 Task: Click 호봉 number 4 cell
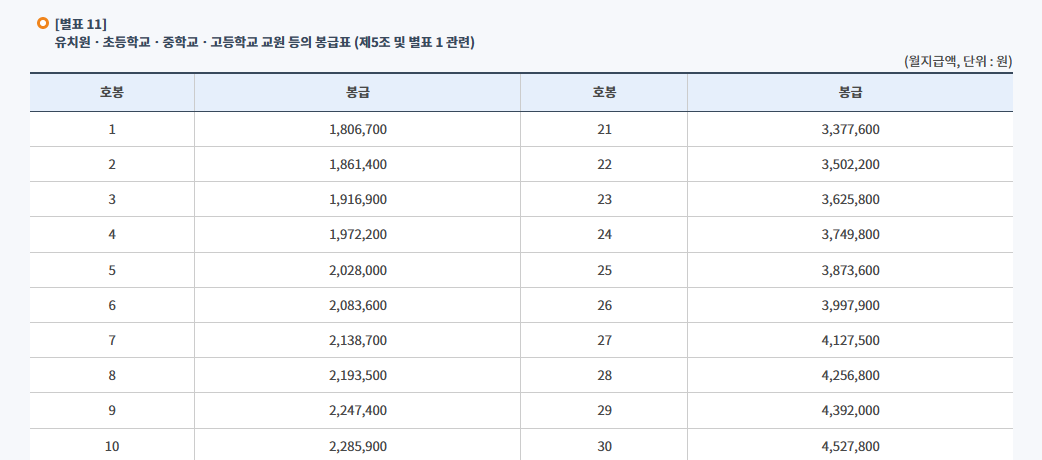[112, 235]
